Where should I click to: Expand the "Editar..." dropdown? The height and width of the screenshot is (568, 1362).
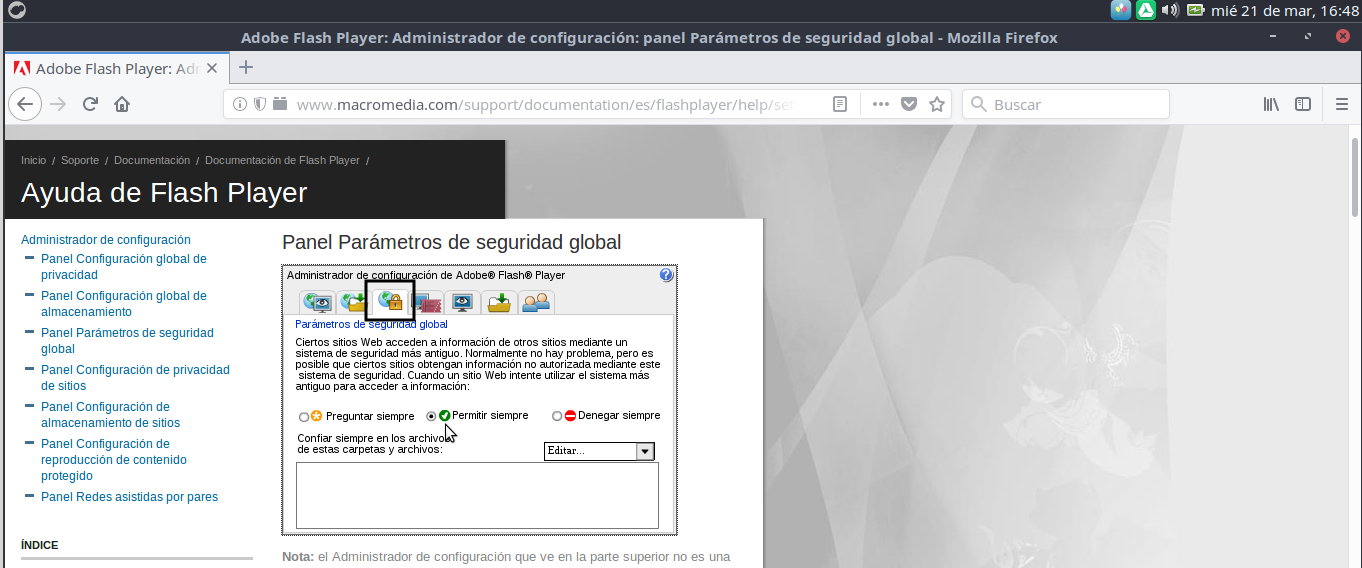(x=645, y=451)
